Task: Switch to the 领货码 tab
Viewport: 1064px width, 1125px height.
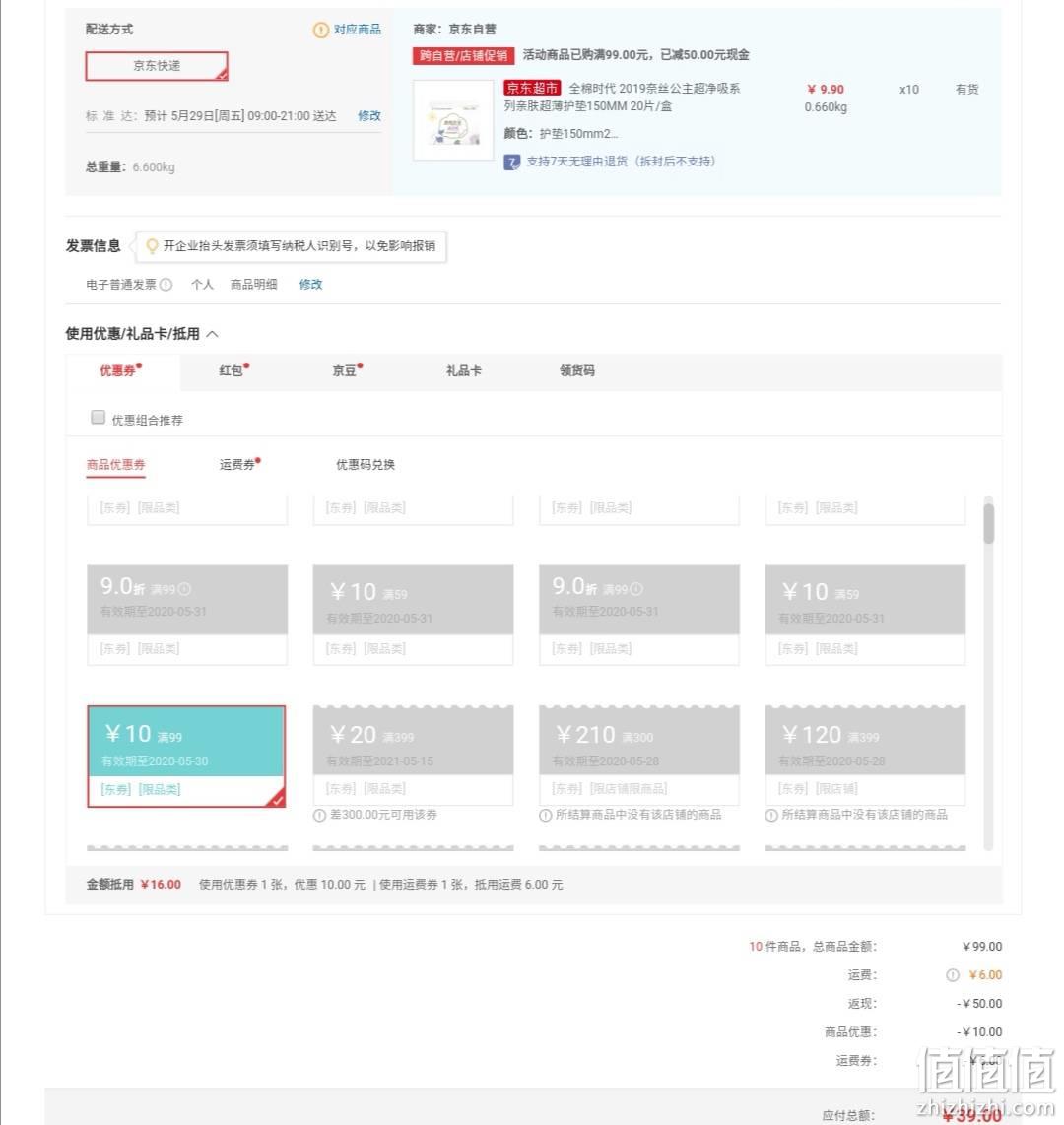Action: click(577, 371)
